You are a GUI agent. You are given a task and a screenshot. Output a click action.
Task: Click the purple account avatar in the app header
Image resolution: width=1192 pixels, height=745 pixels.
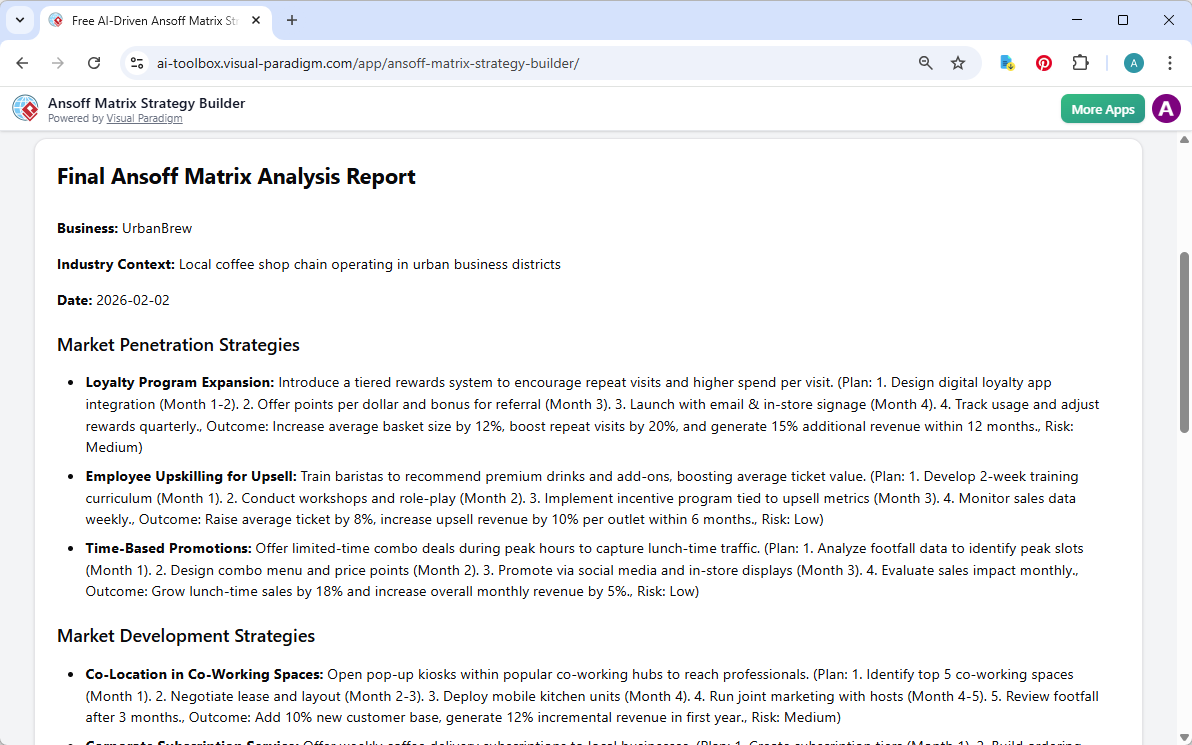[x=1166, y=108]
